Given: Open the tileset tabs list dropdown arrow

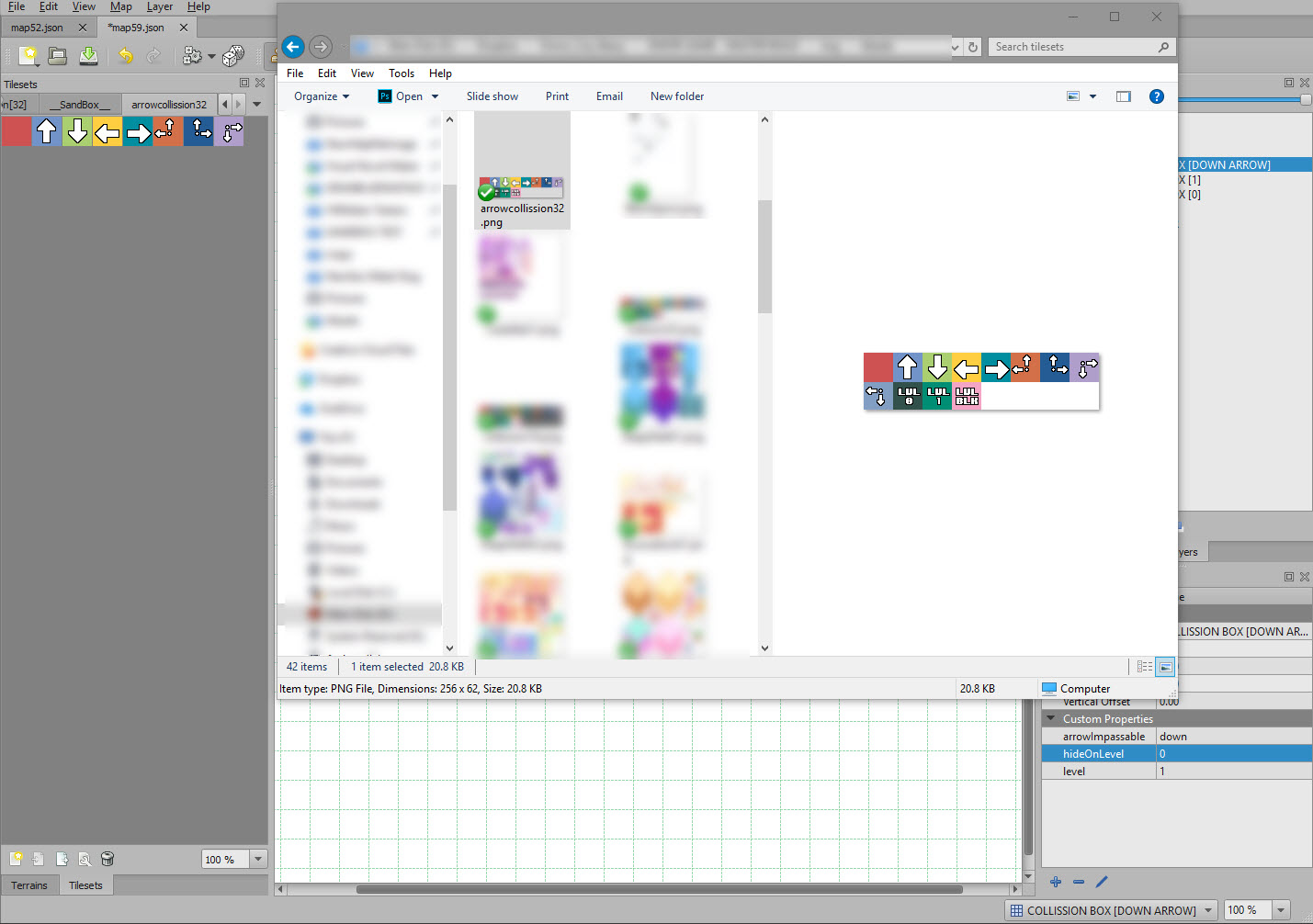Looking at the screenshot, I should [257, 105].
